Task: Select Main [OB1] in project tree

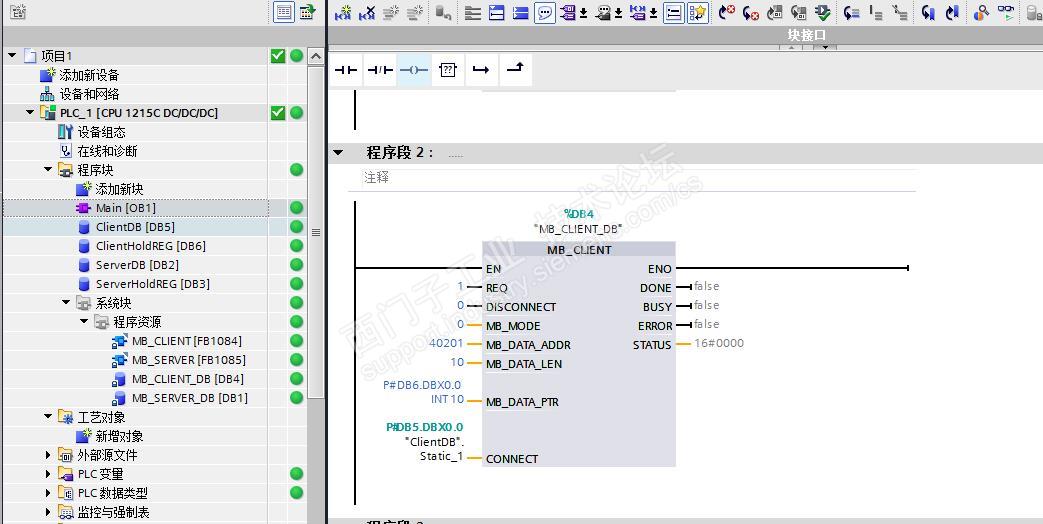Action: click(x=126, y=208)
